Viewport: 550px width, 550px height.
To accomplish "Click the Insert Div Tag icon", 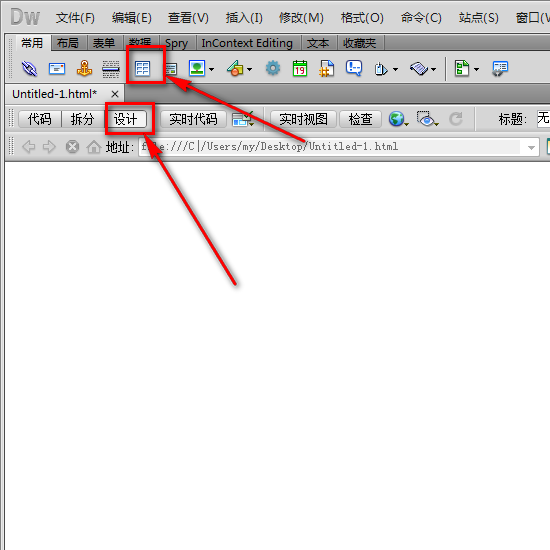I will click(172, 69).
